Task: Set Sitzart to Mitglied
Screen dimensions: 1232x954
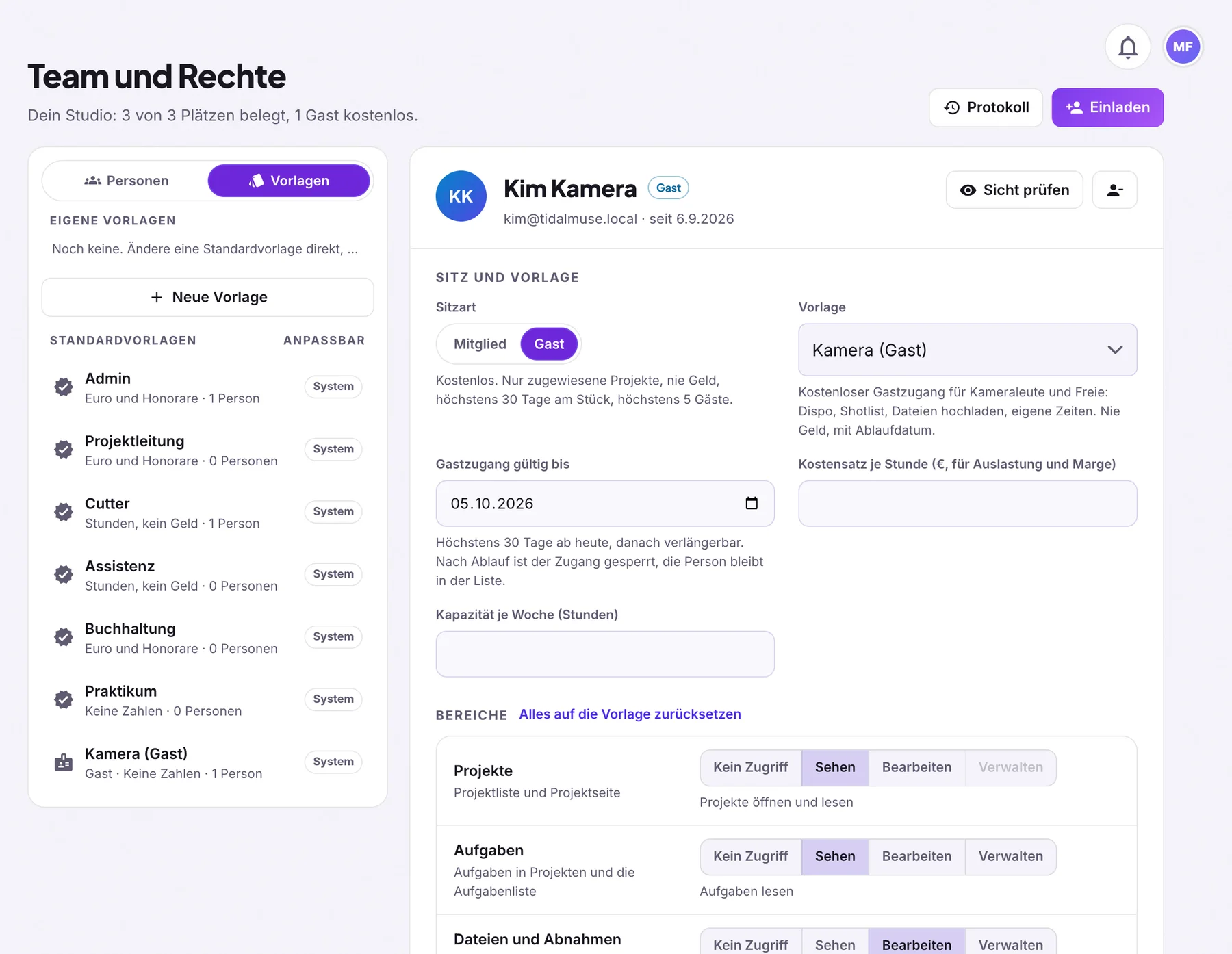Action: click(480, 344)
